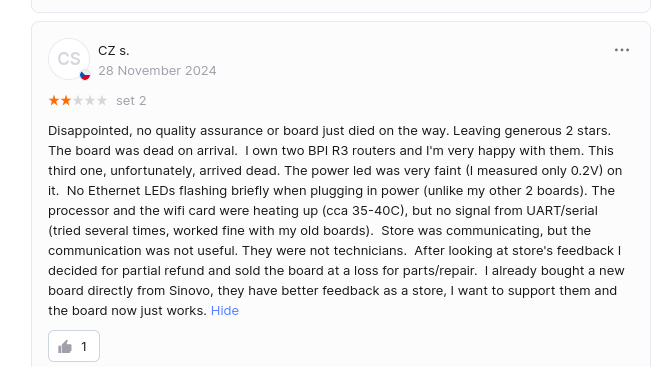
Task: Collapse the review with the Hide link
Action: tap(225, 311)
